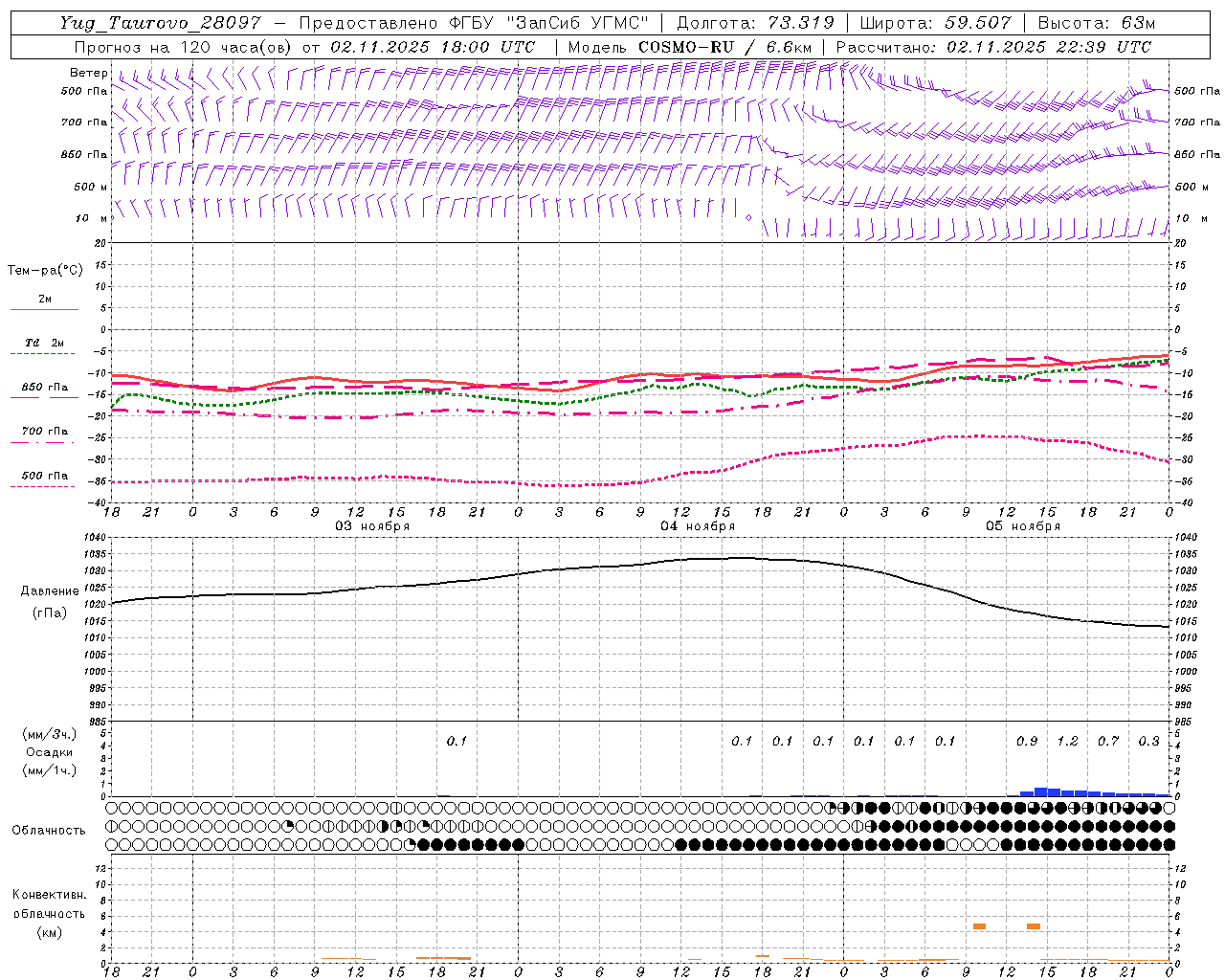Click the '700 гПа' temperature legend entry

point(45,432)
